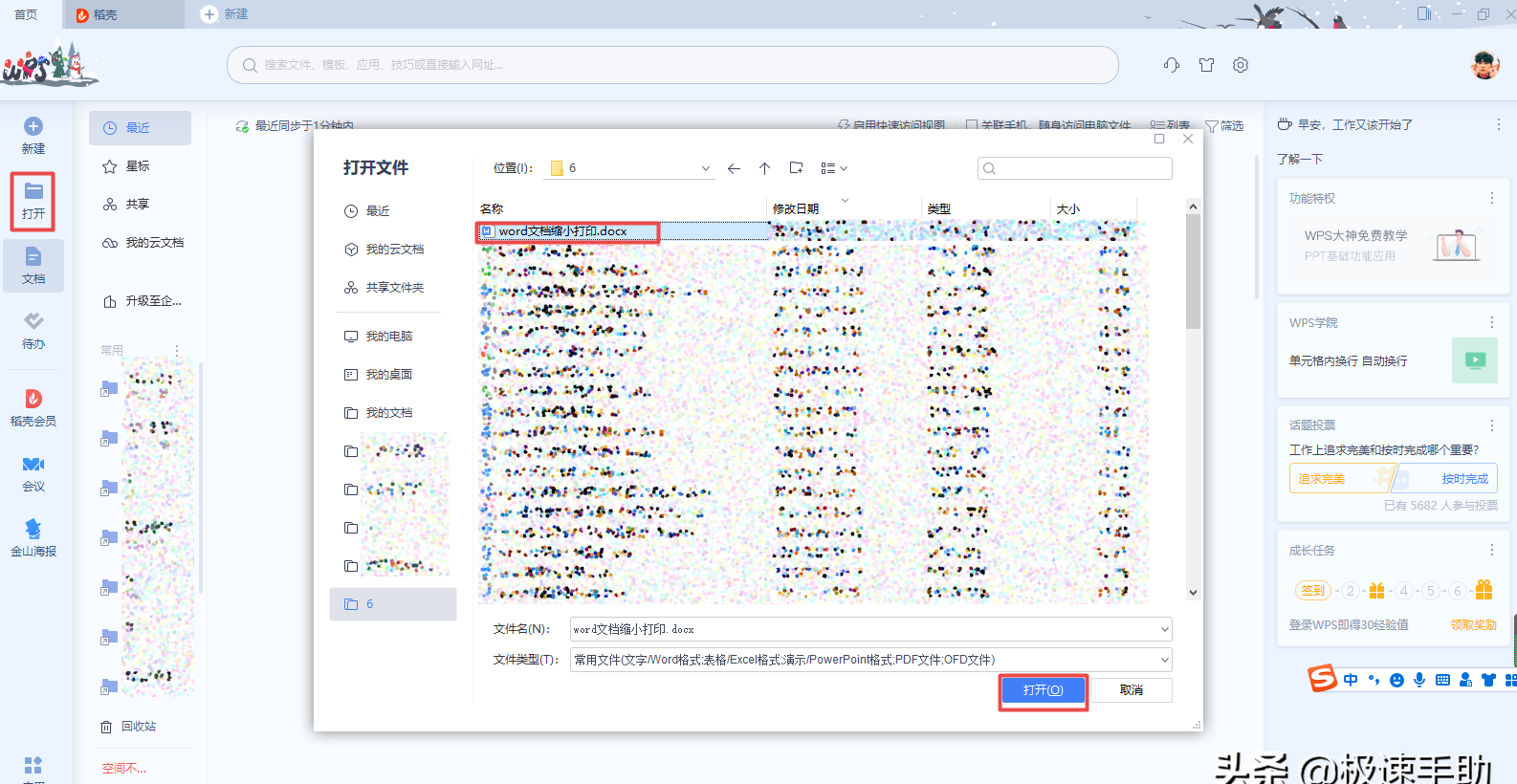Open the view mode dropdown in dialog toolbar
The height and width of the screenshot is (784, 1517).
tap(834, 168)
